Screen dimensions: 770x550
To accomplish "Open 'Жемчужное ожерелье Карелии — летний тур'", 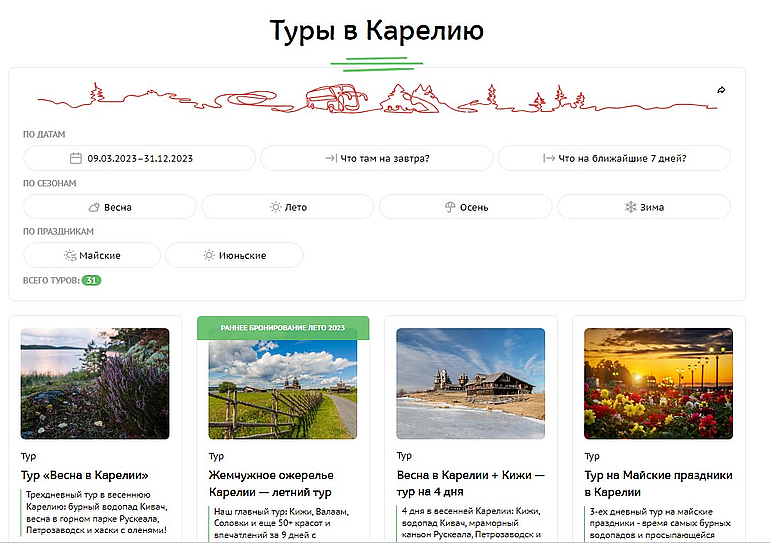I will click(x=271, y=483).
